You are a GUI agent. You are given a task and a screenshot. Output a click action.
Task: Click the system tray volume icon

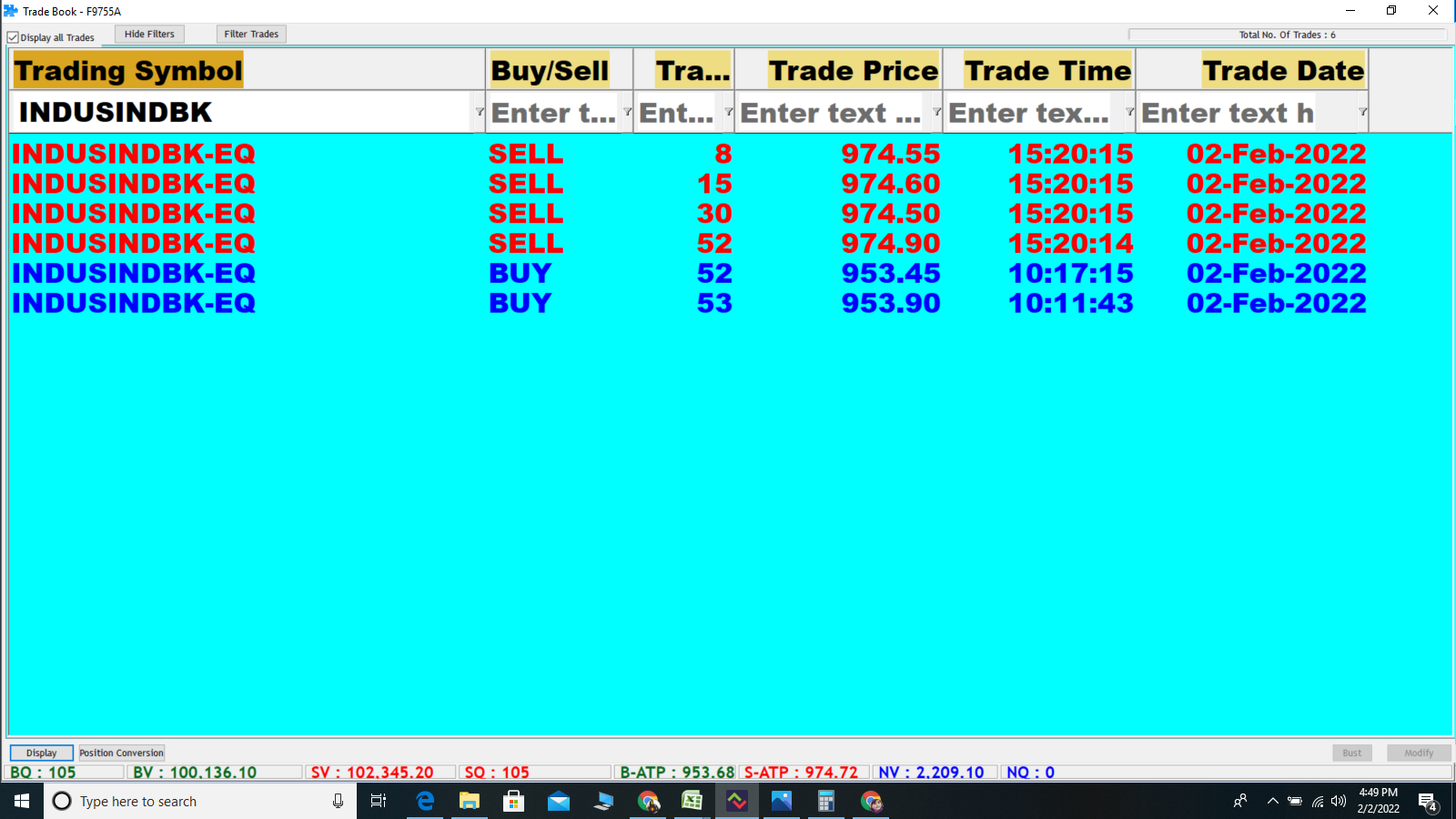(1339, 801)
